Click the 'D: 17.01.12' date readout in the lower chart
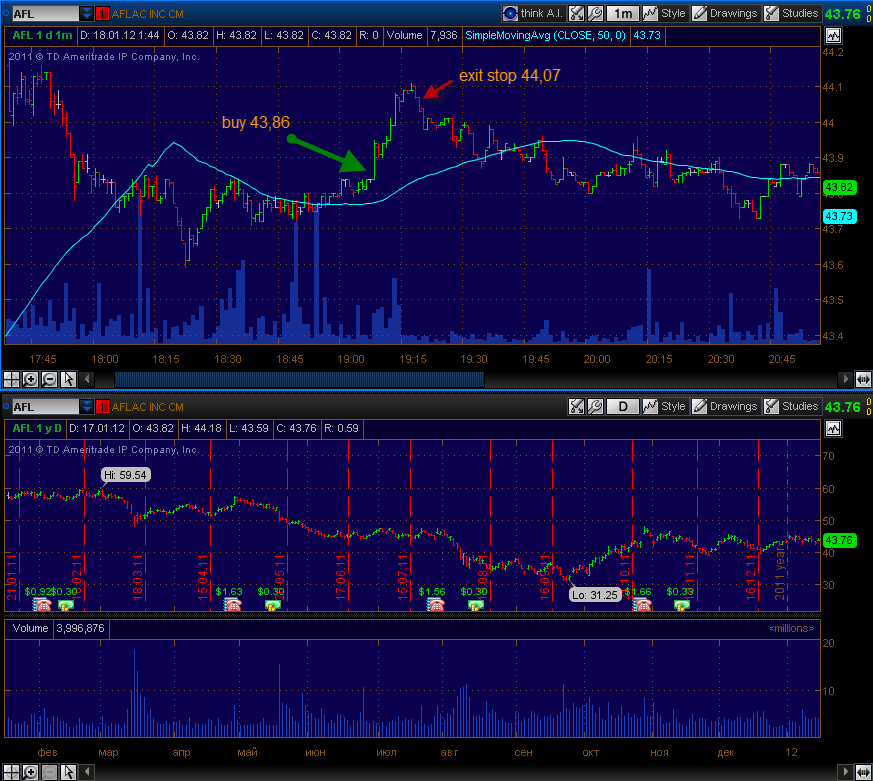Viewport: 873px width, 781px height. pos(97,429)
